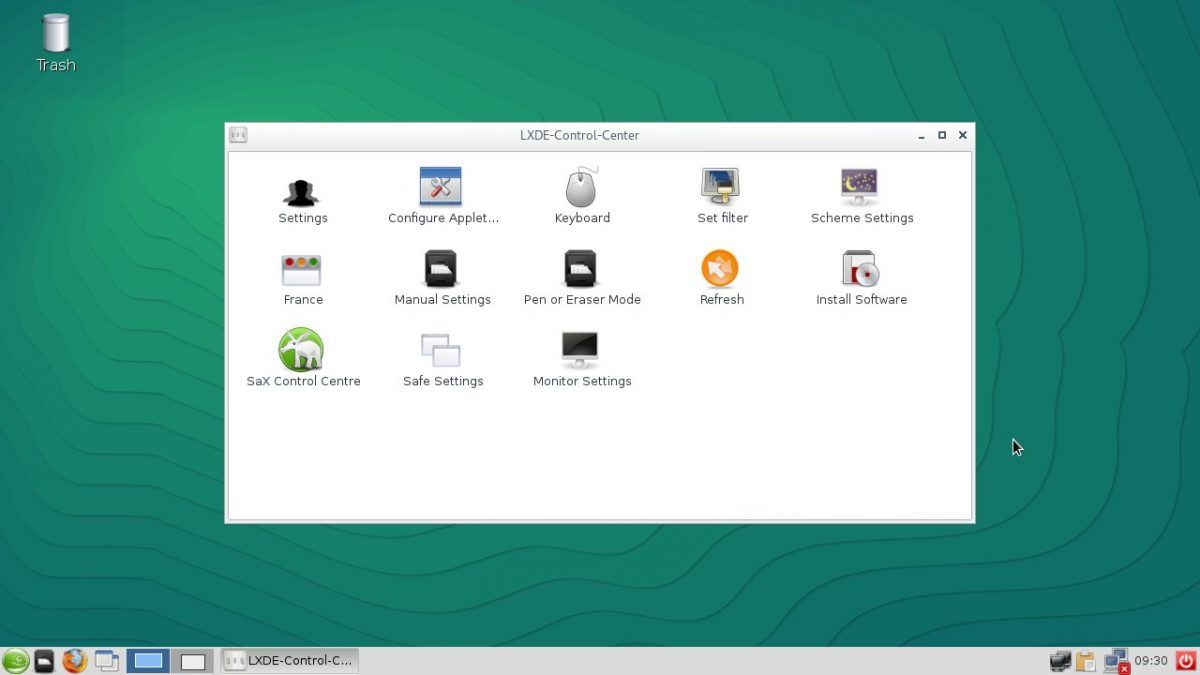This screenshot has width=1200, height=675.
Task: Select Pen or Eraser Mode
Action: click(582, 268)
